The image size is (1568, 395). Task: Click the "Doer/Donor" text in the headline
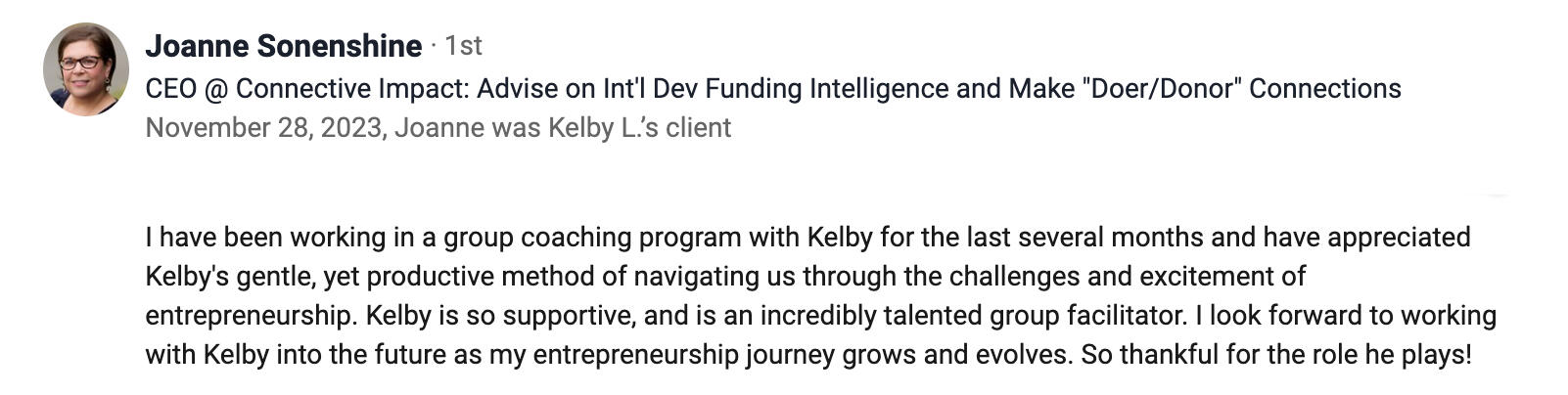[x=1162, y=89]
